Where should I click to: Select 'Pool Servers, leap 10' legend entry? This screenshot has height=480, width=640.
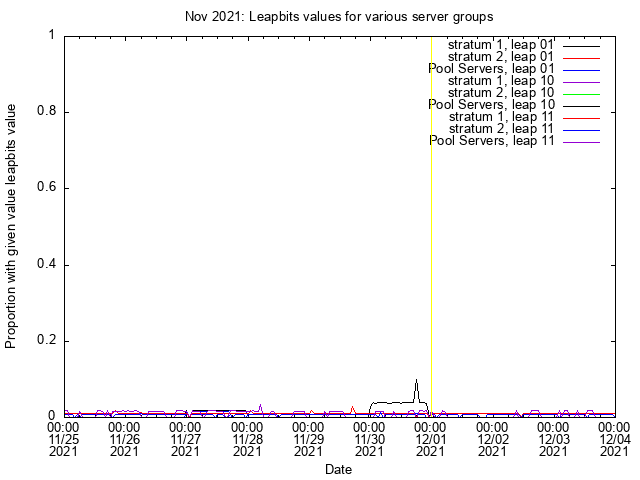pyautogui.click(x=491, y=105)
